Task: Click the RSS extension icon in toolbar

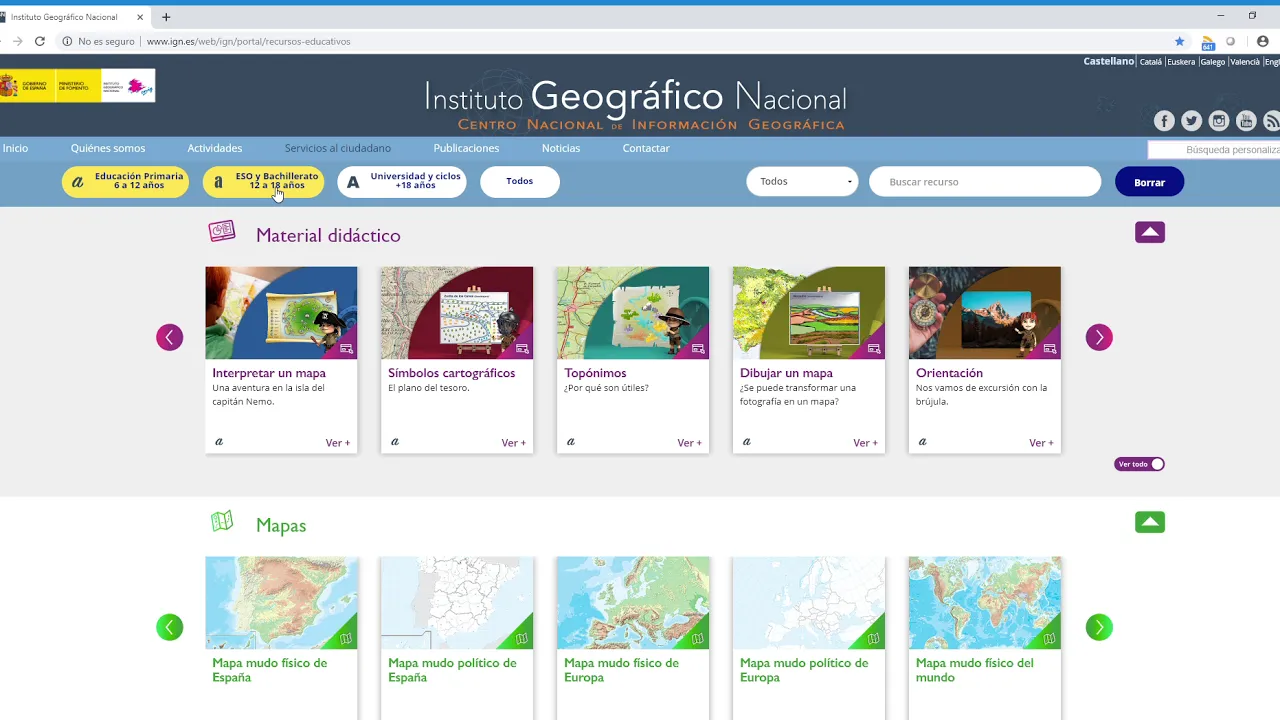Action: 1208,42
